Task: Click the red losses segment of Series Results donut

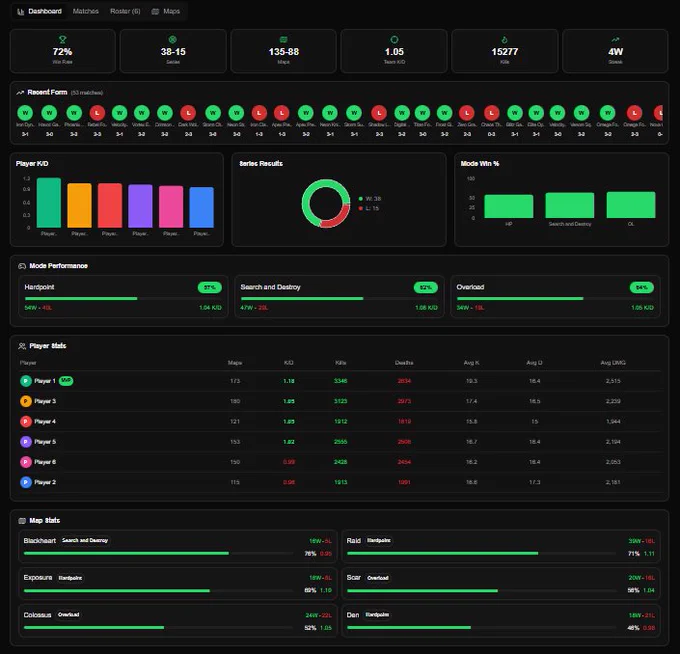Action: (x=339, y=219)
